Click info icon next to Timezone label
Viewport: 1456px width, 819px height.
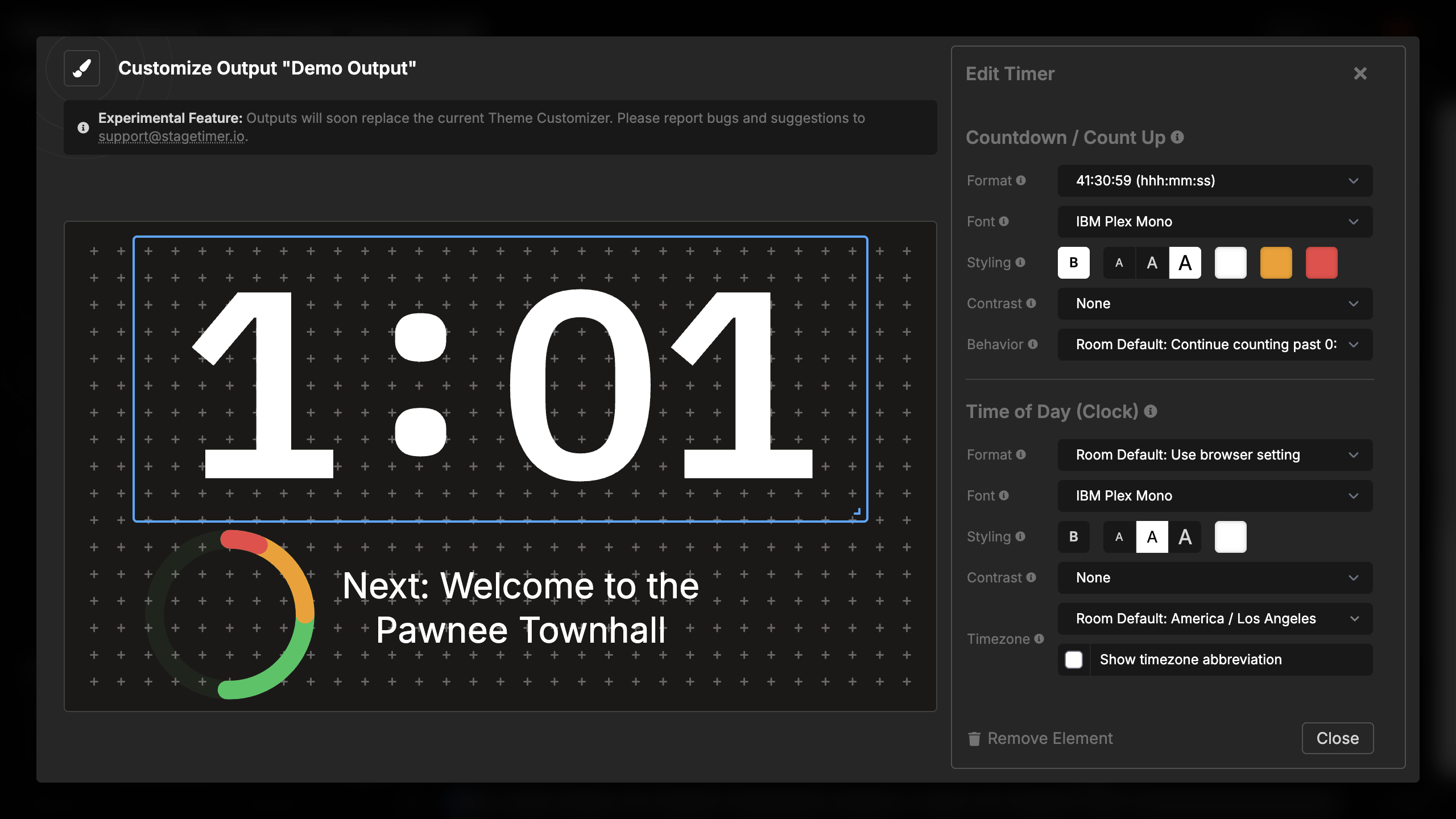click(1039, 639)
